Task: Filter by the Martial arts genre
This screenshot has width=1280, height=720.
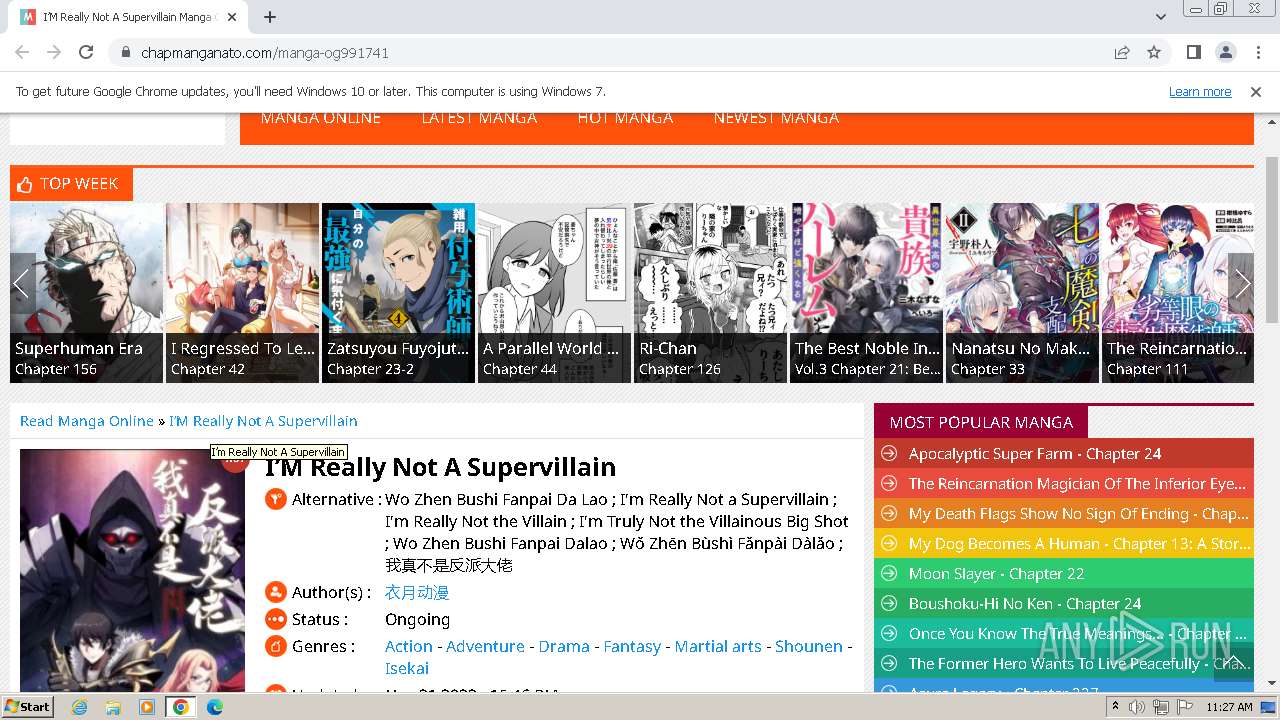Action: coord(718,647)
